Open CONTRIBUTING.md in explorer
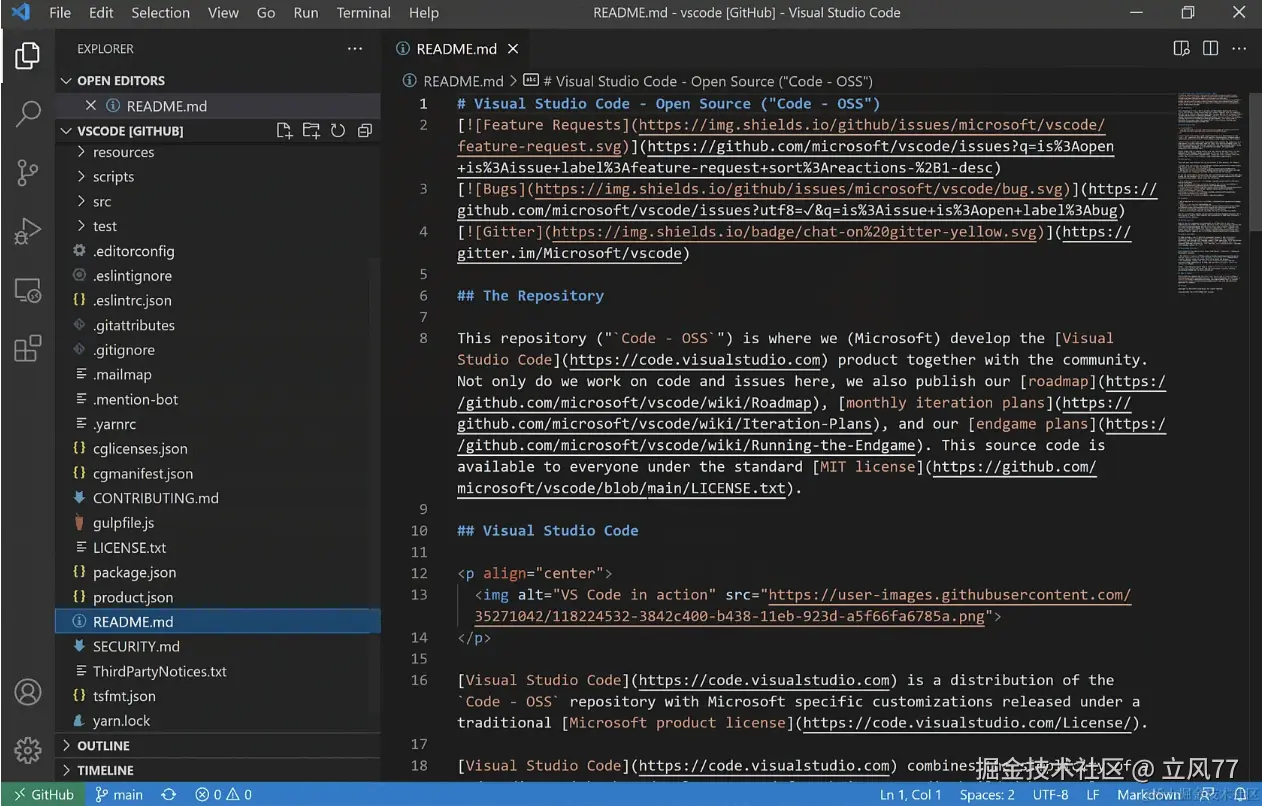 coord(218,498)
